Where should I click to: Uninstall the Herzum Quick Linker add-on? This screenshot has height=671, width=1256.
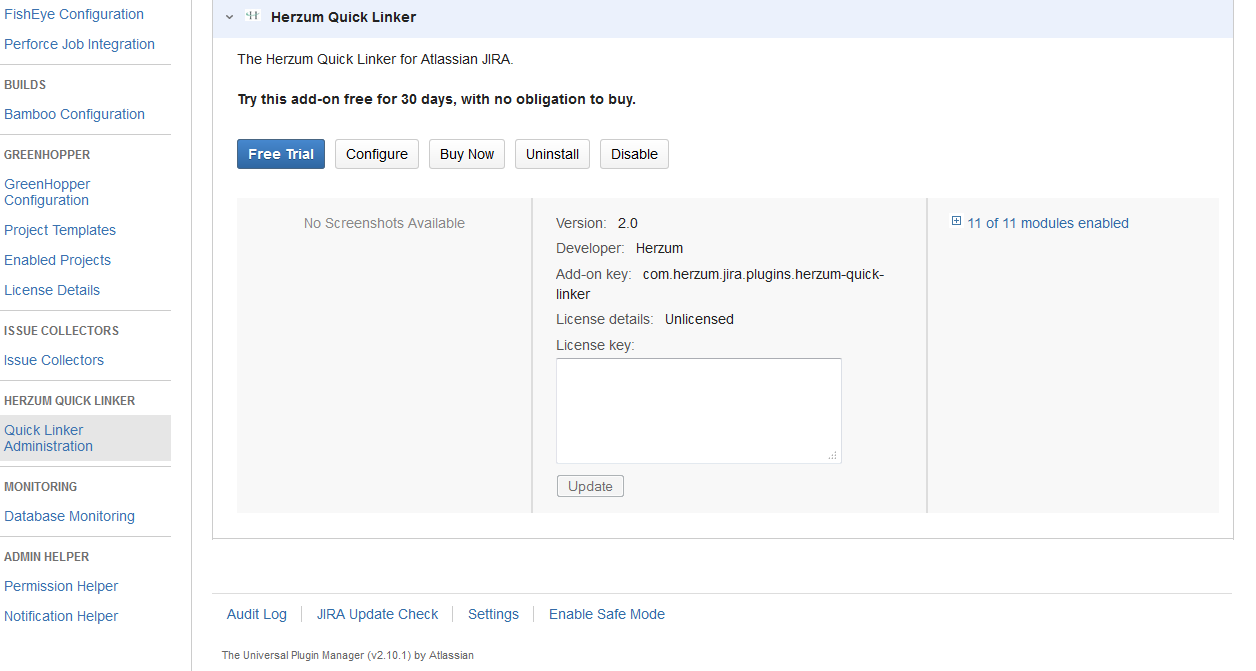(552, 154)
